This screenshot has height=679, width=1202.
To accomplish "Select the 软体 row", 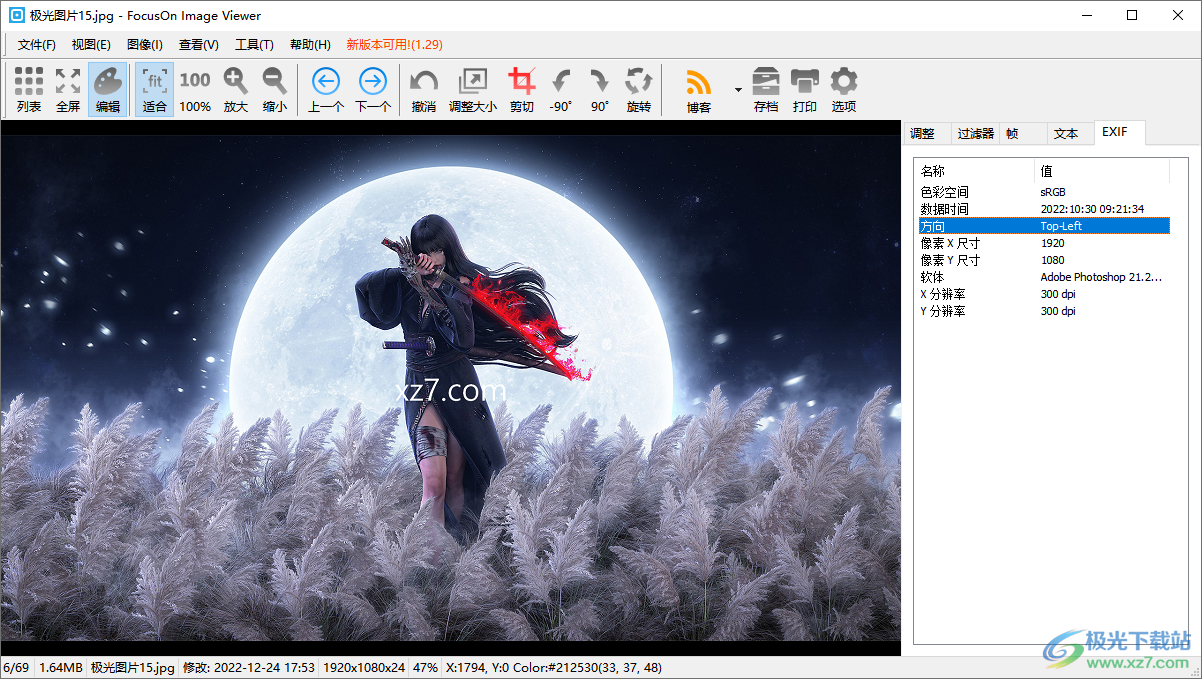I will 1044,277.
